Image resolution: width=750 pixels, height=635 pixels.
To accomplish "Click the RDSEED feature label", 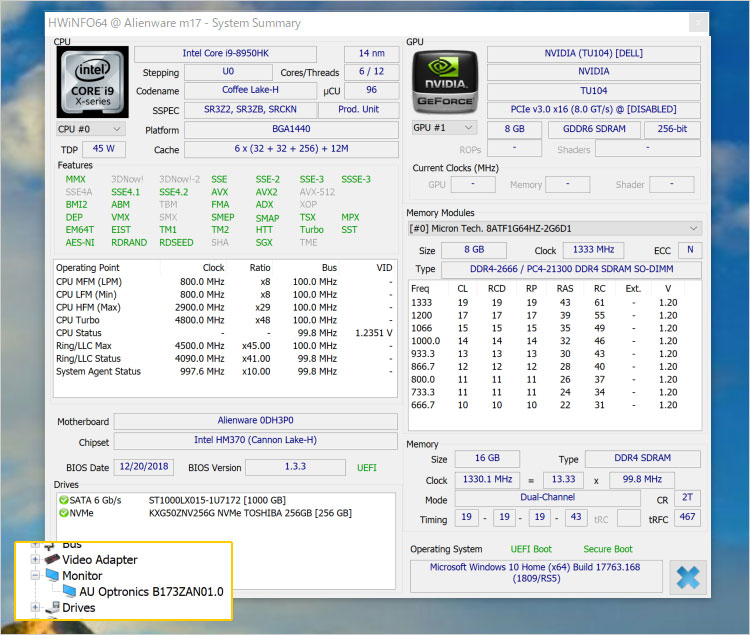I will (176, 242).
